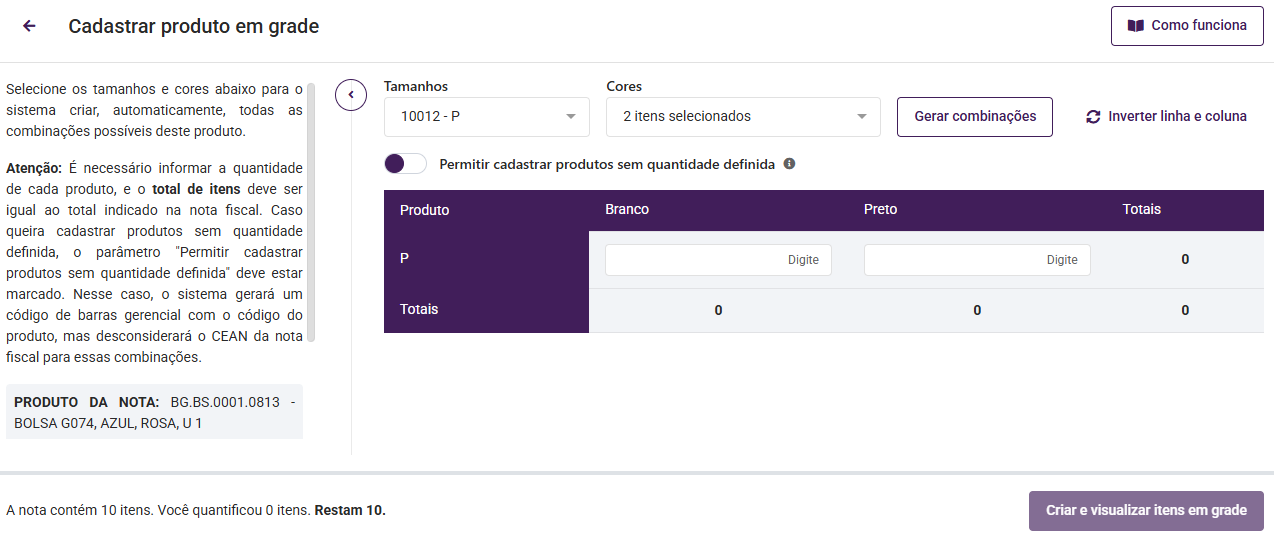Click Criar e visualizar itens em grade
Image resolution: width=1274 pixels, height=539 pixels.
(1146, 510)
